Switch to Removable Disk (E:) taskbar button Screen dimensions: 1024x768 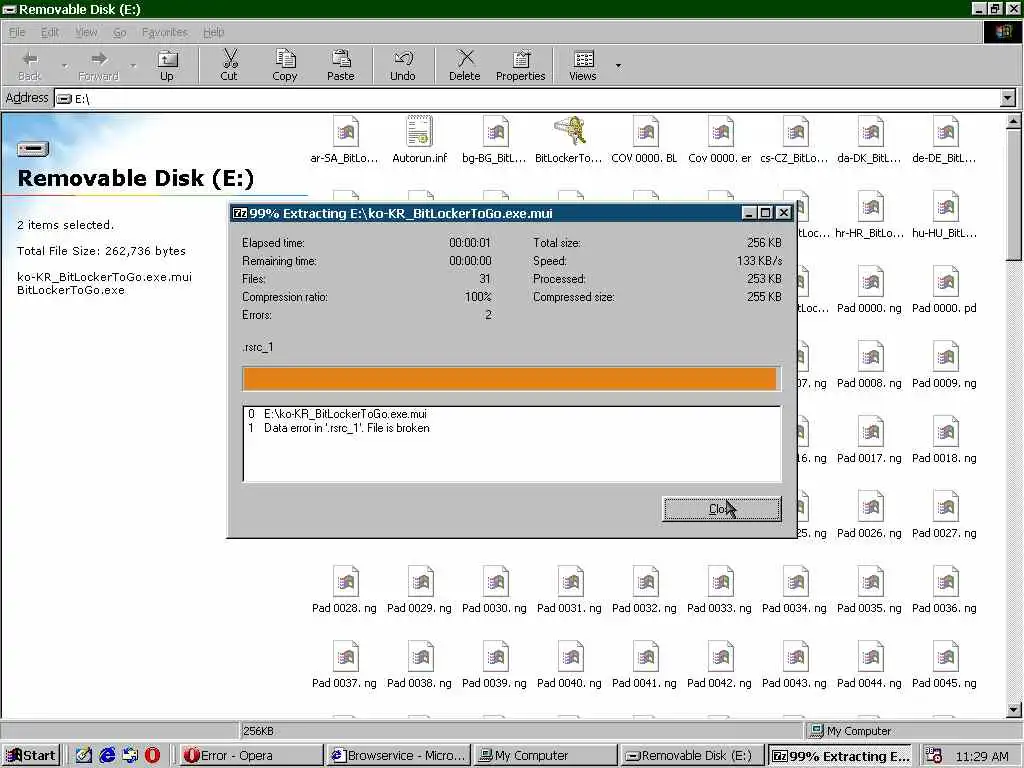694,756
